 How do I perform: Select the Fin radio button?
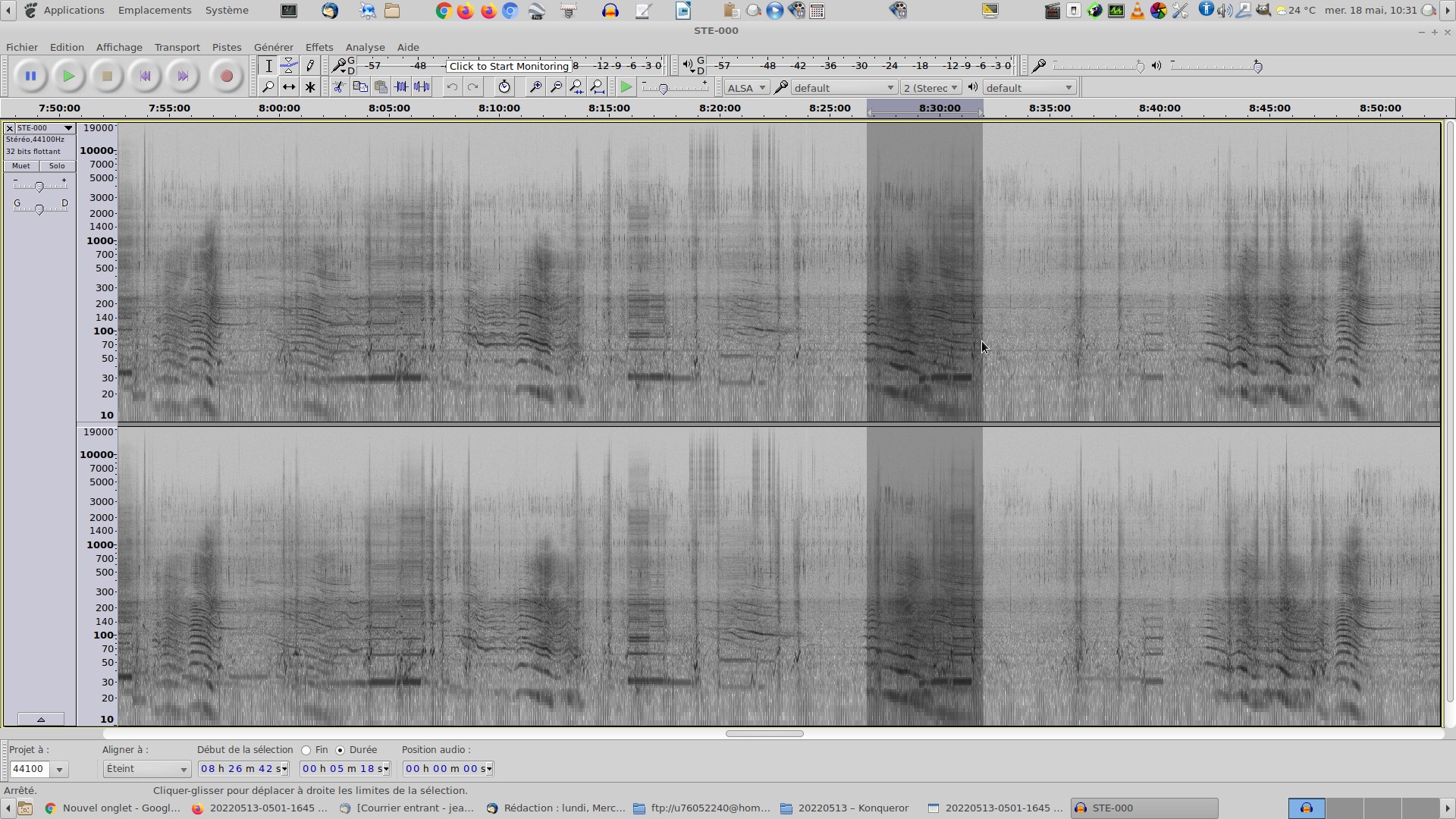[306, 750]
